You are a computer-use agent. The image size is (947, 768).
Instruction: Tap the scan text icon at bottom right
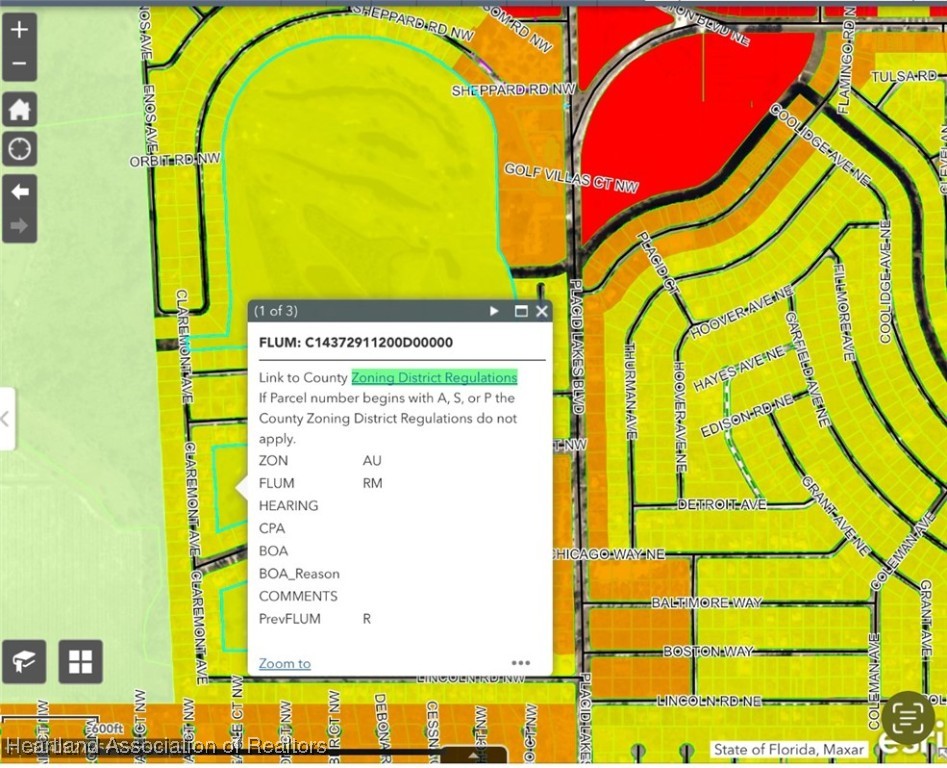click(907, 716)
